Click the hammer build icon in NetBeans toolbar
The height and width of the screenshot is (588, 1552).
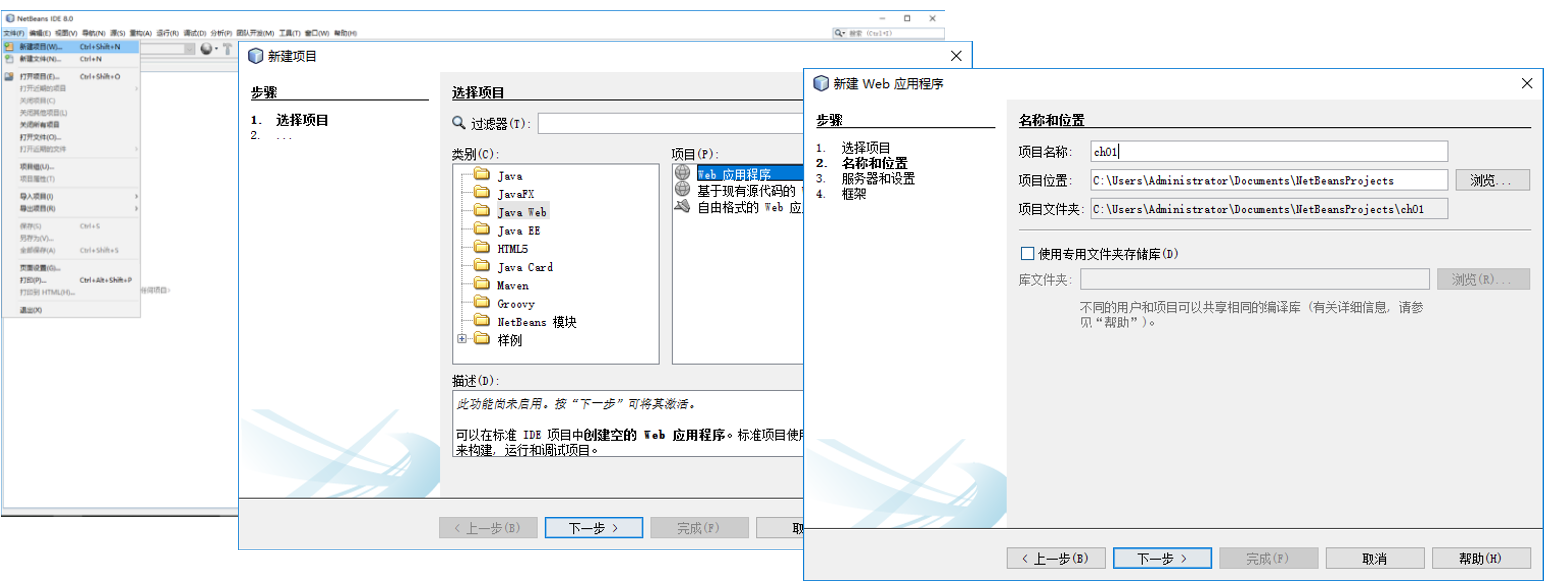pos(227,48)
